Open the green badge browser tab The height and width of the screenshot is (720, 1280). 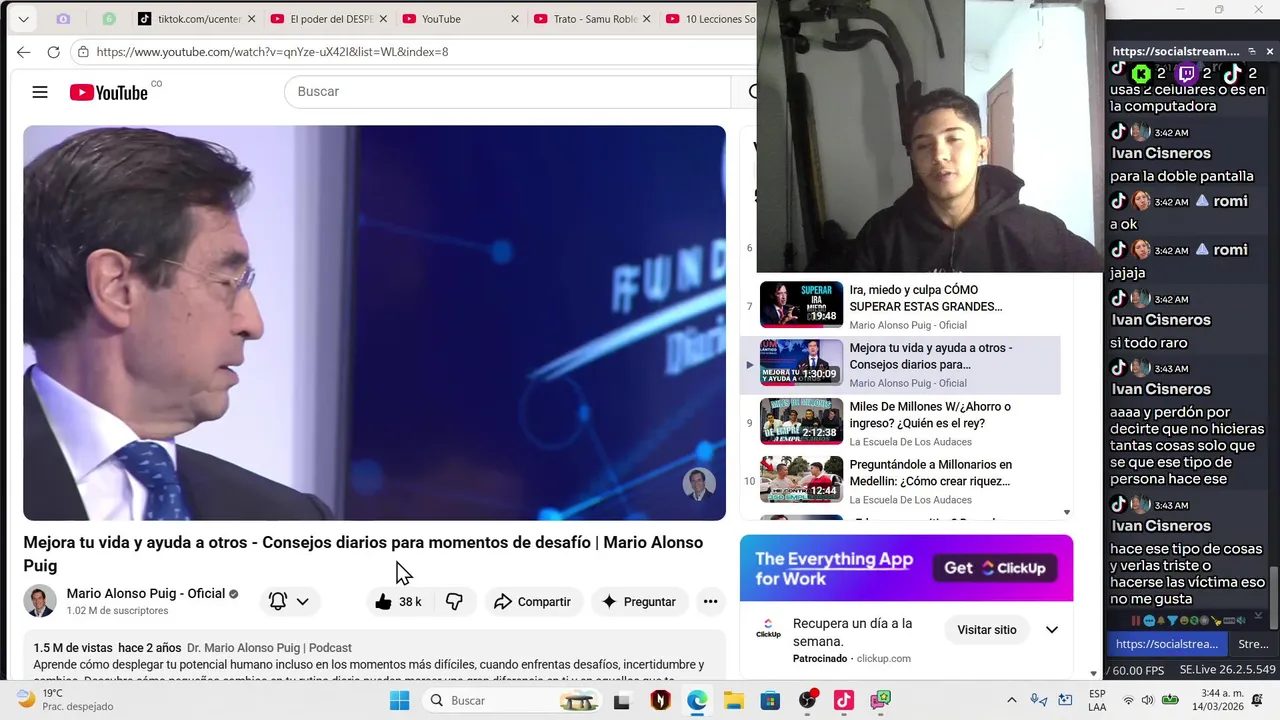[x=109, y=19]
